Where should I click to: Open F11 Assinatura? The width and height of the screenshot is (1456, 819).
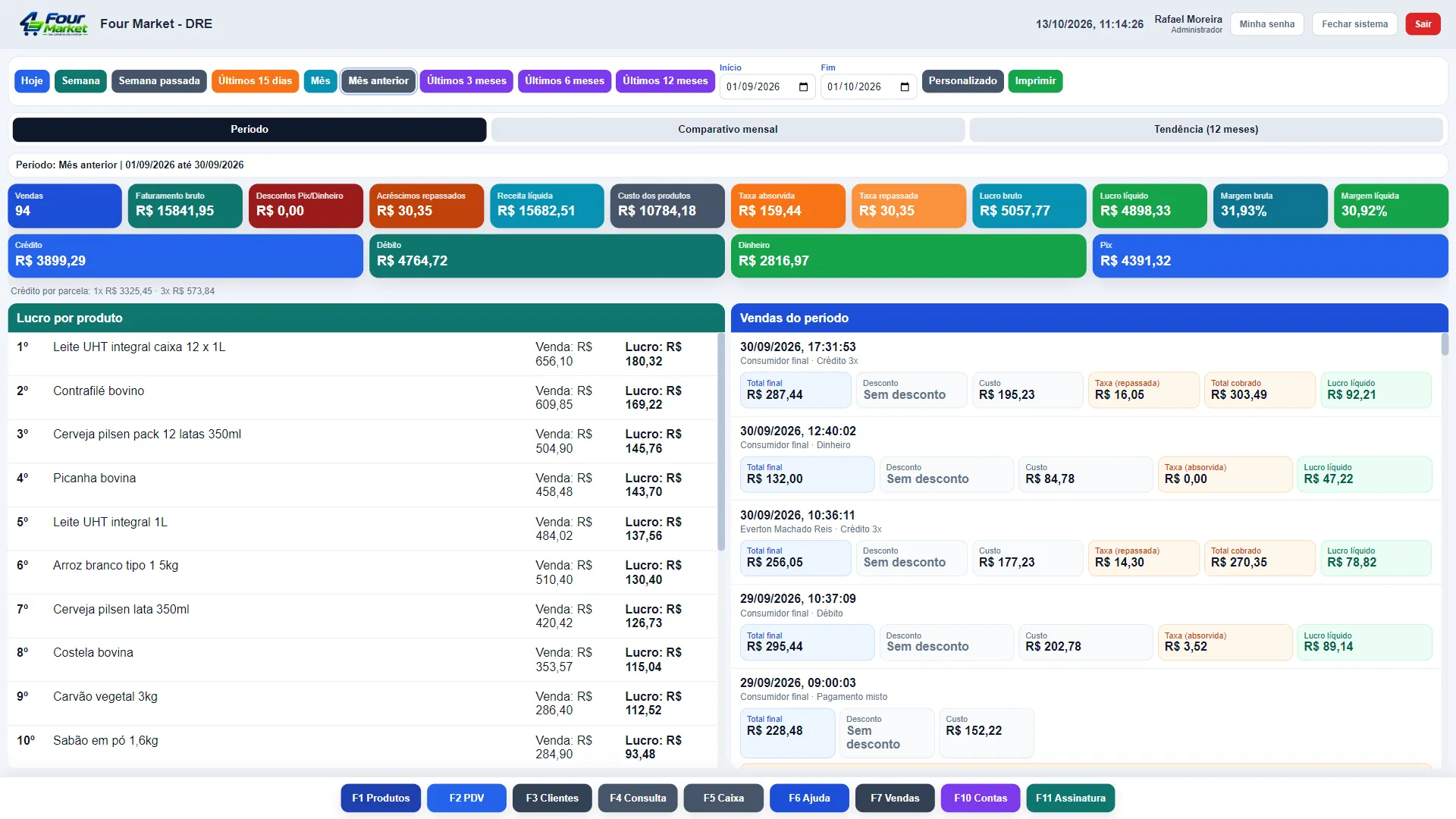tap(1071, 799)
